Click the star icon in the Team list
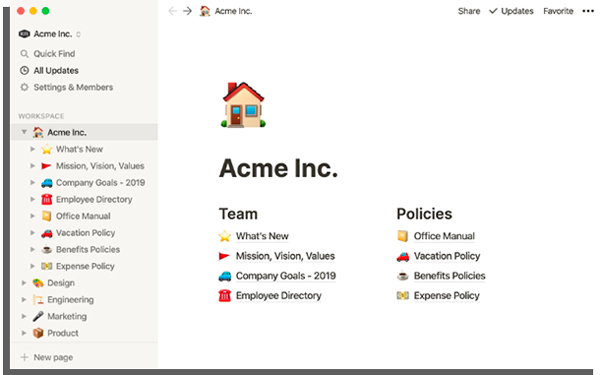600x375 pixels. point(225,236)
